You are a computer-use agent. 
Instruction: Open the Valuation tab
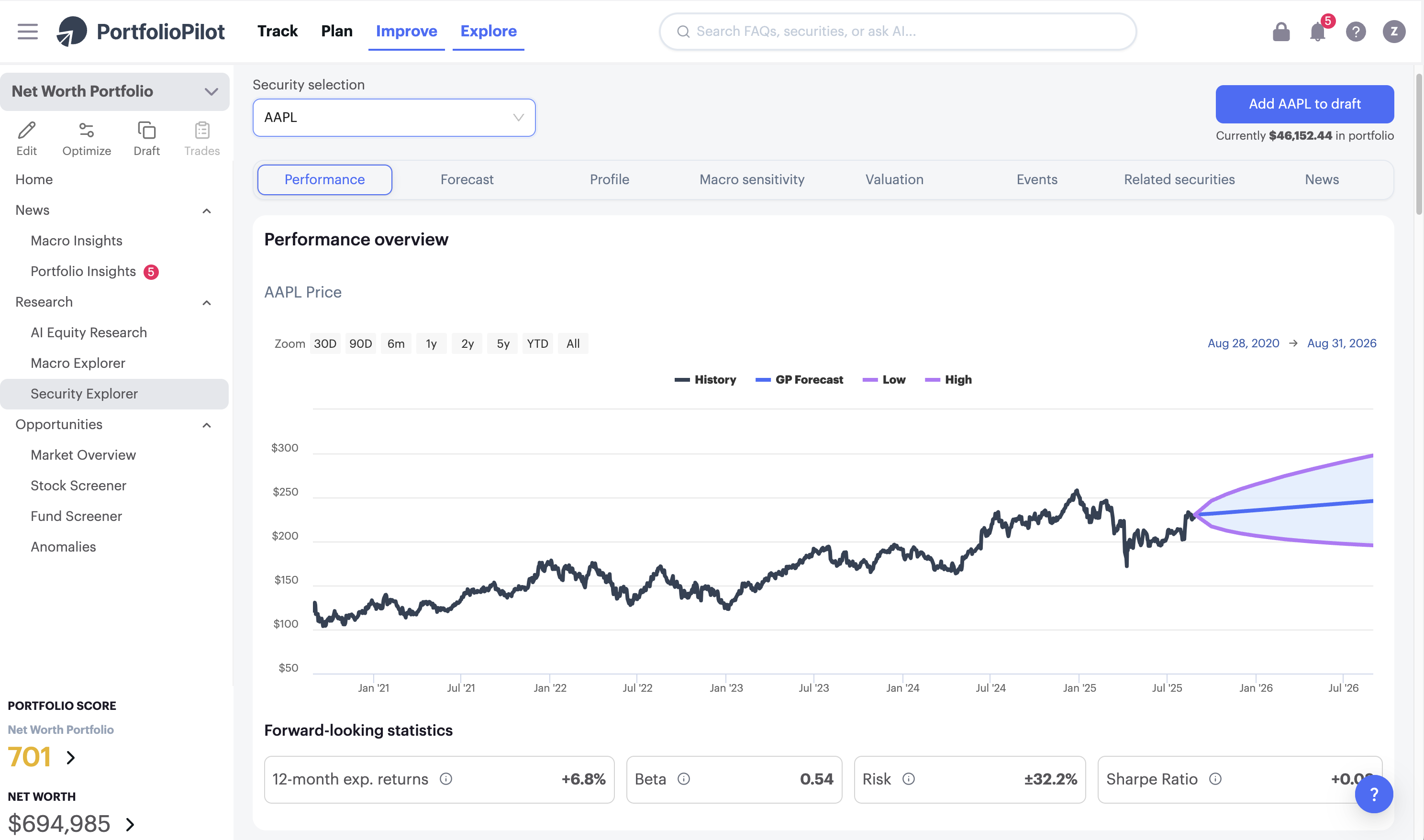pos(894,179)
